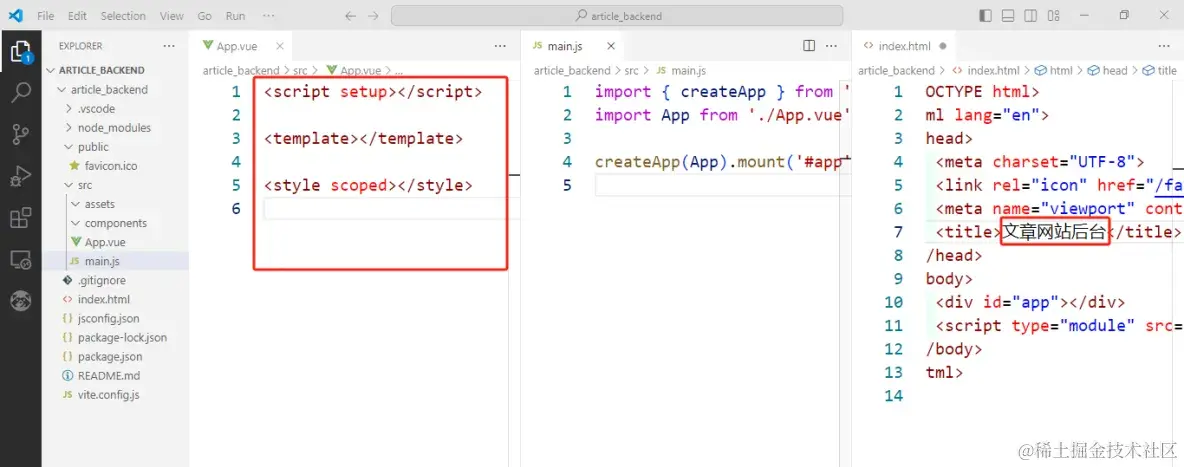Click the head breadcrumb in index.html editor
The image size is (1184, 467).
tap(1107, 70)
